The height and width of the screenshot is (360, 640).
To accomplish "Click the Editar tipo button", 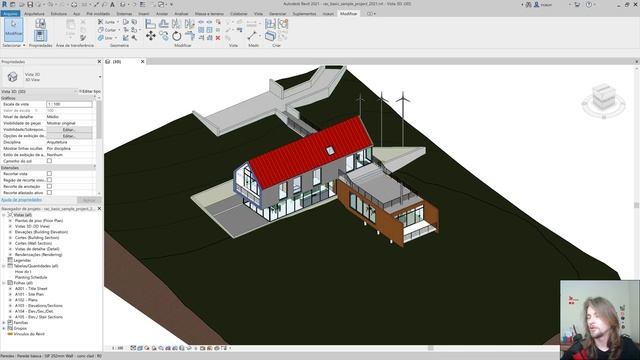I will click(x=89, y=91).
